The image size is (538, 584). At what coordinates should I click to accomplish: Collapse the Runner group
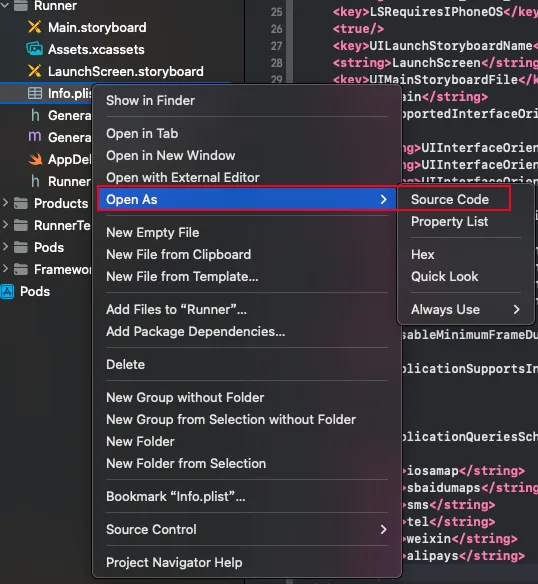click(x=5, y=5)
